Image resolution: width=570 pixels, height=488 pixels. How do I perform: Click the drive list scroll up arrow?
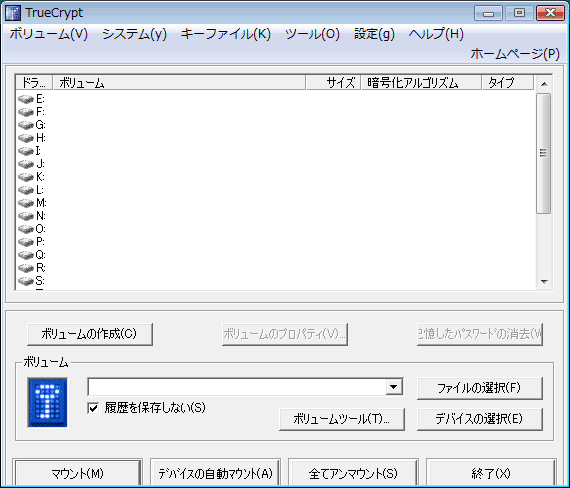pyautogui.click(x=544, y=84)
